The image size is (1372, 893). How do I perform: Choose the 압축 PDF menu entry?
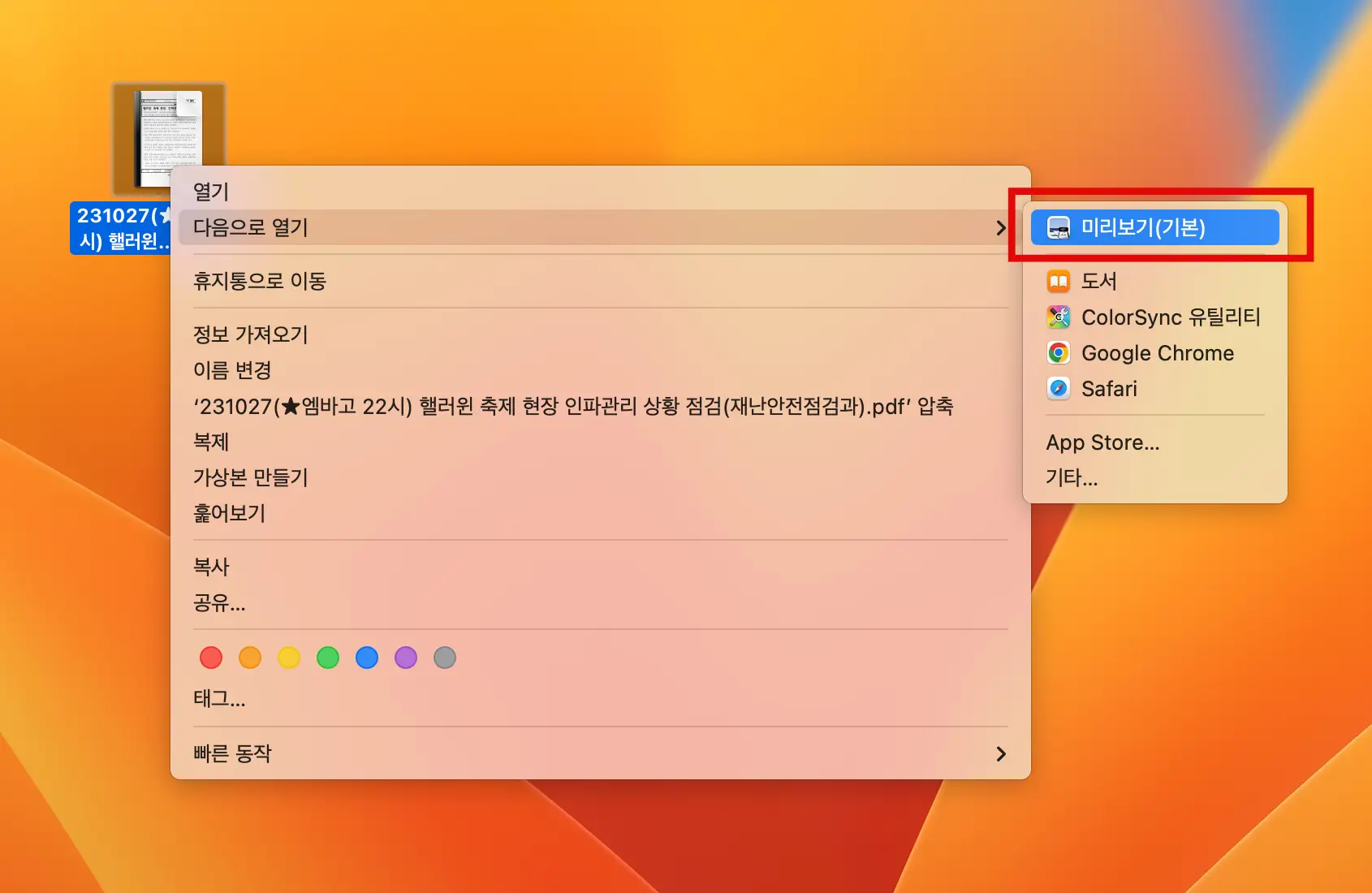tap(601, 406)
